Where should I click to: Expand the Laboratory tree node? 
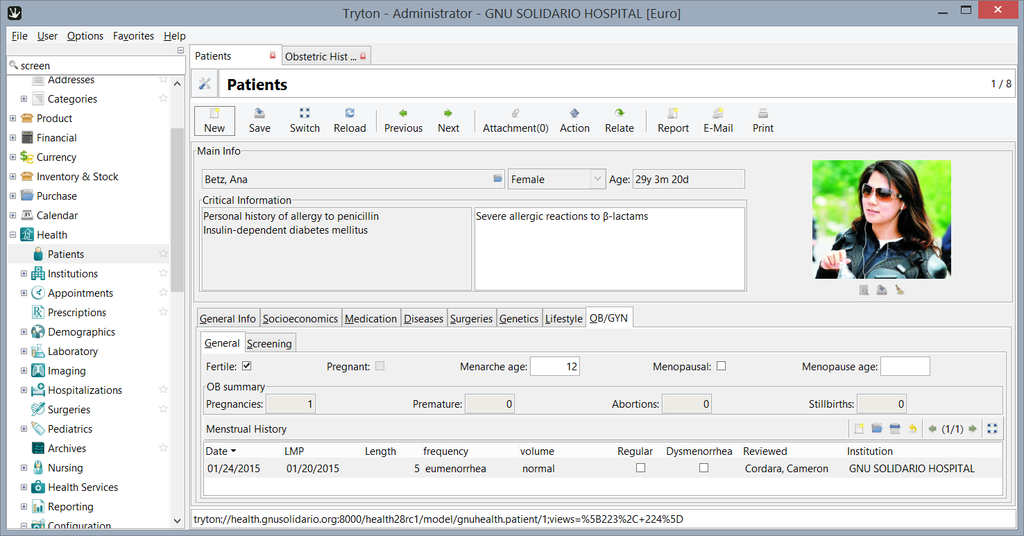[x=24, y=351]
